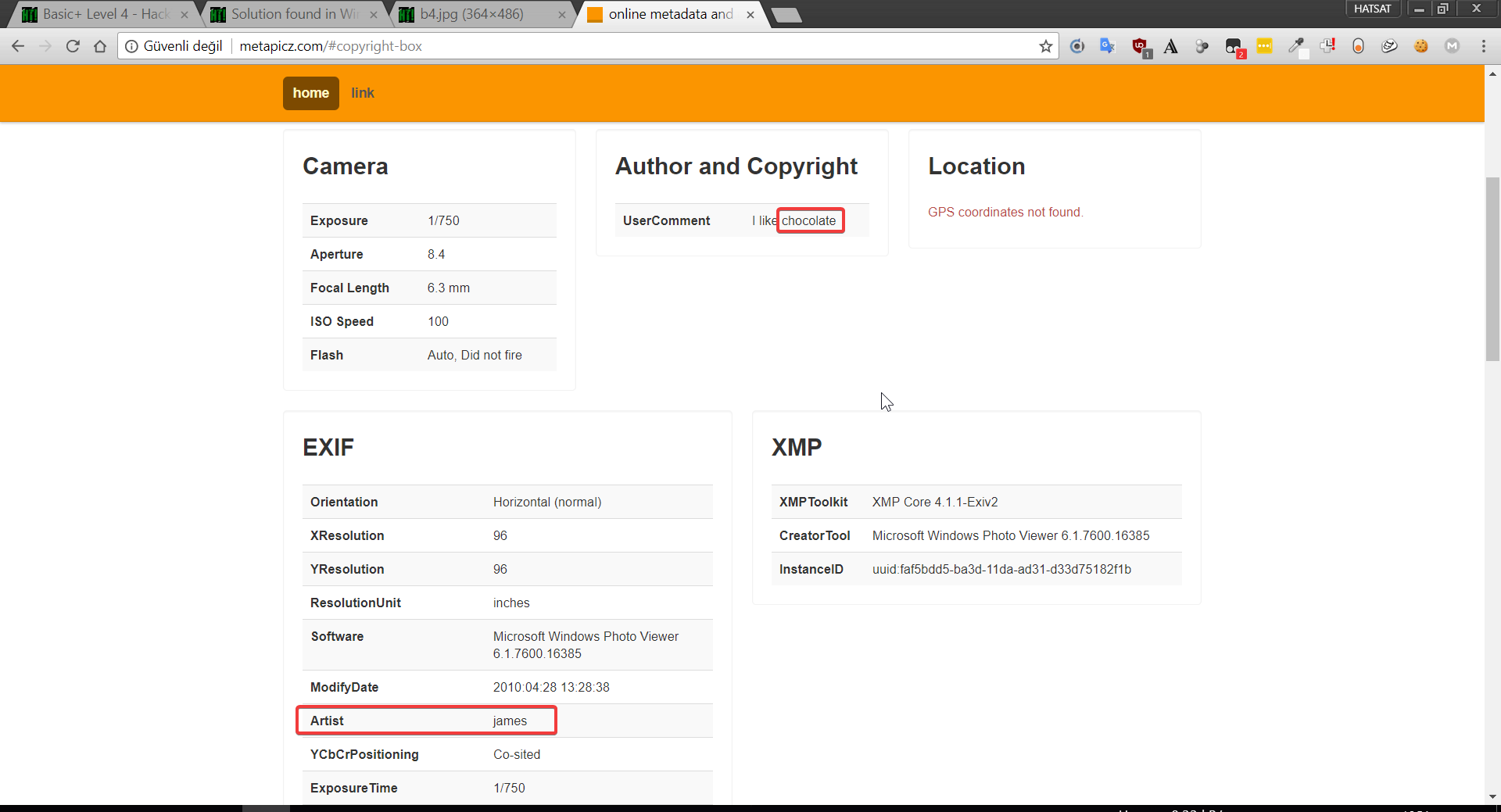Click the 'XMP' section heading
Viewport: 1501px width, 812px height.
(797, 448)
